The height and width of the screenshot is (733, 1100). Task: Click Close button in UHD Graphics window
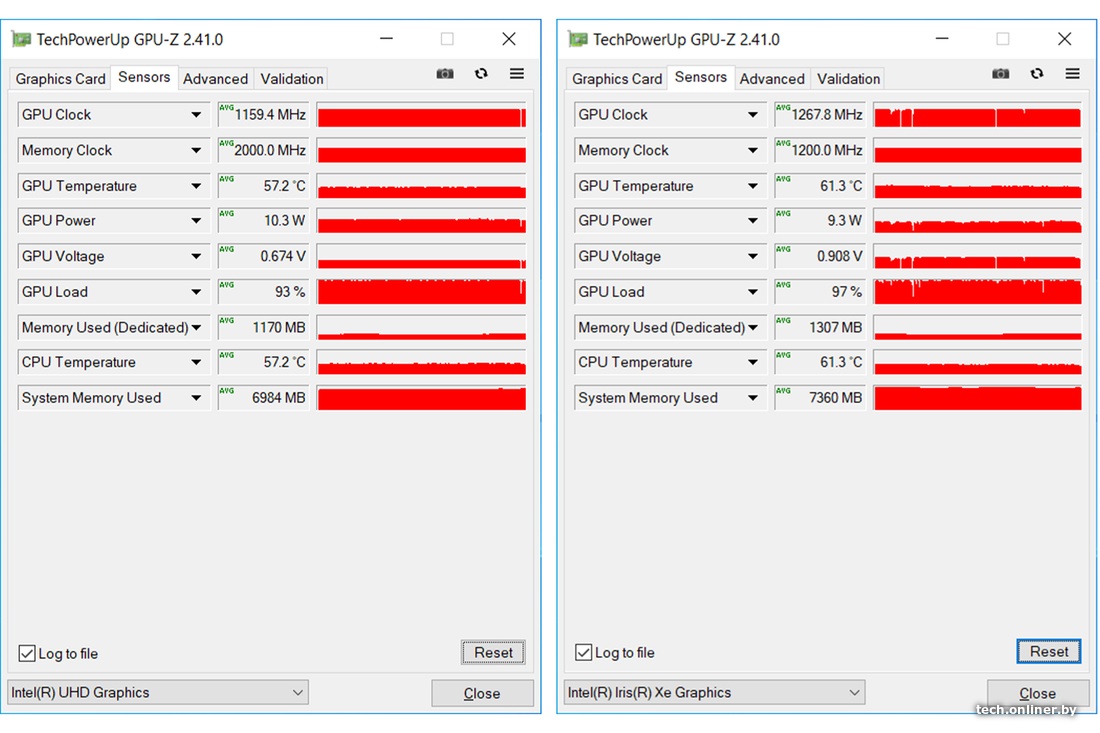pyautogui.click(x=482, y=693)
